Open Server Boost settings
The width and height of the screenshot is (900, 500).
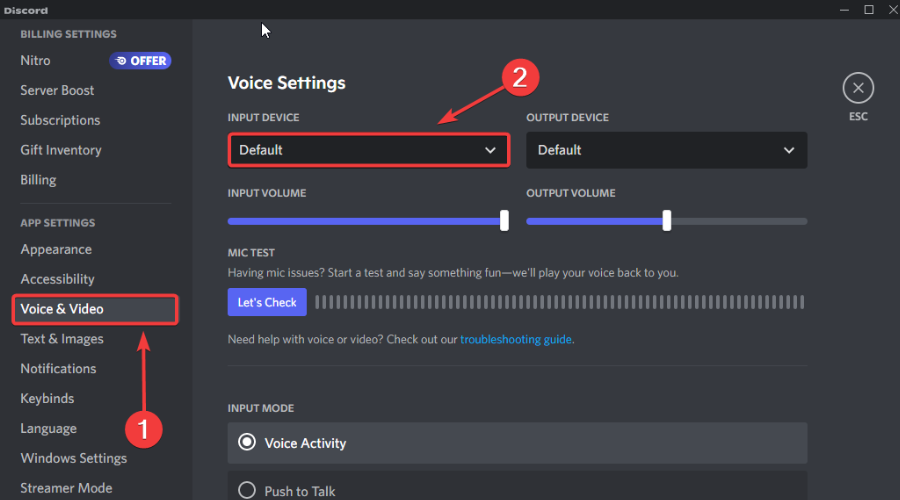57,90
